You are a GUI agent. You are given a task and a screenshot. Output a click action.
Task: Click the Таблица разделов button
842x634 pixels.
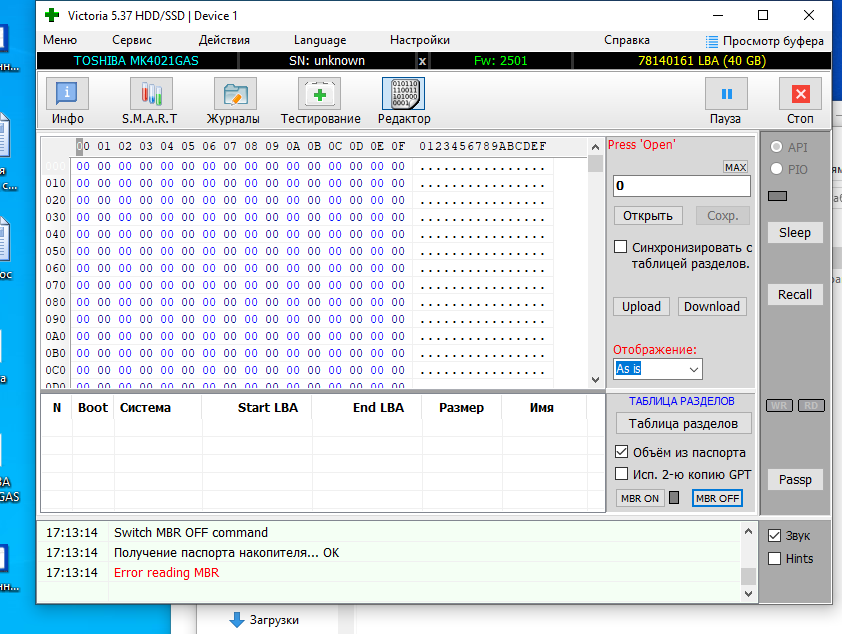[684, 424]
